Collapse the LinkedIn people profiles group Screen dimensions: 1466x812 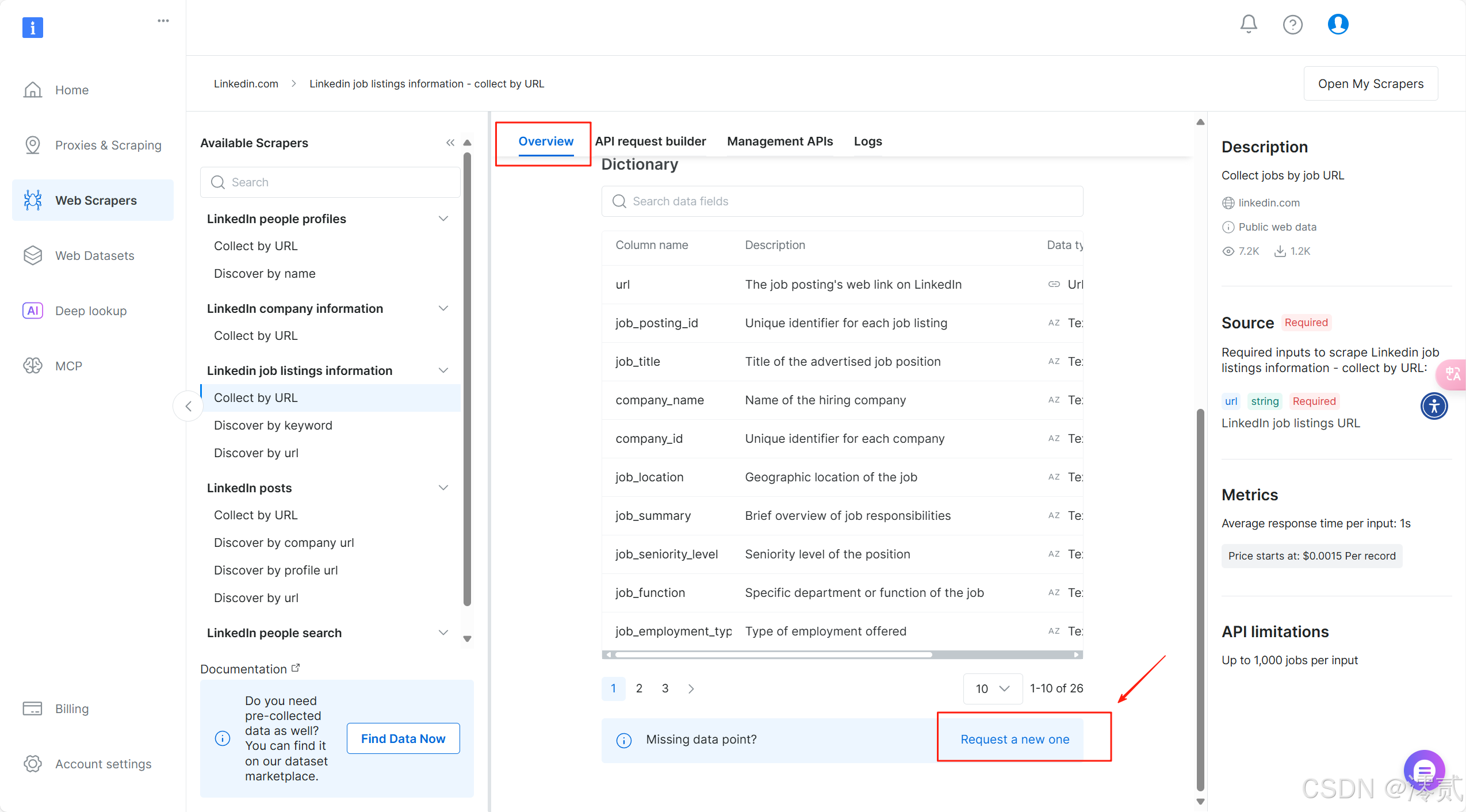coord(443,219)
